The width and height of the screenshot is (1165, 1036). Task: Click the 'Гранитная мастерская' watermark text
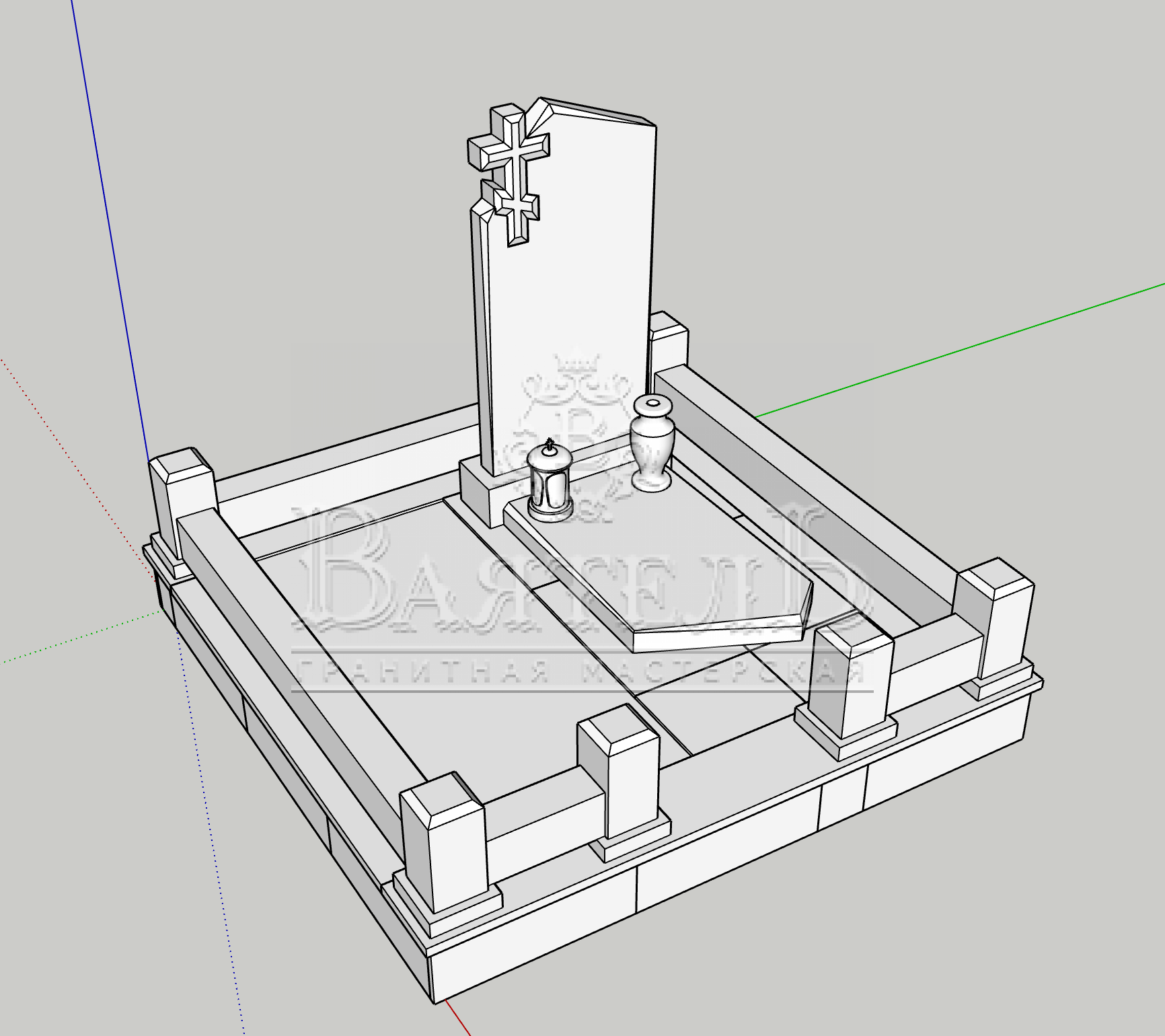coord(578,673)
